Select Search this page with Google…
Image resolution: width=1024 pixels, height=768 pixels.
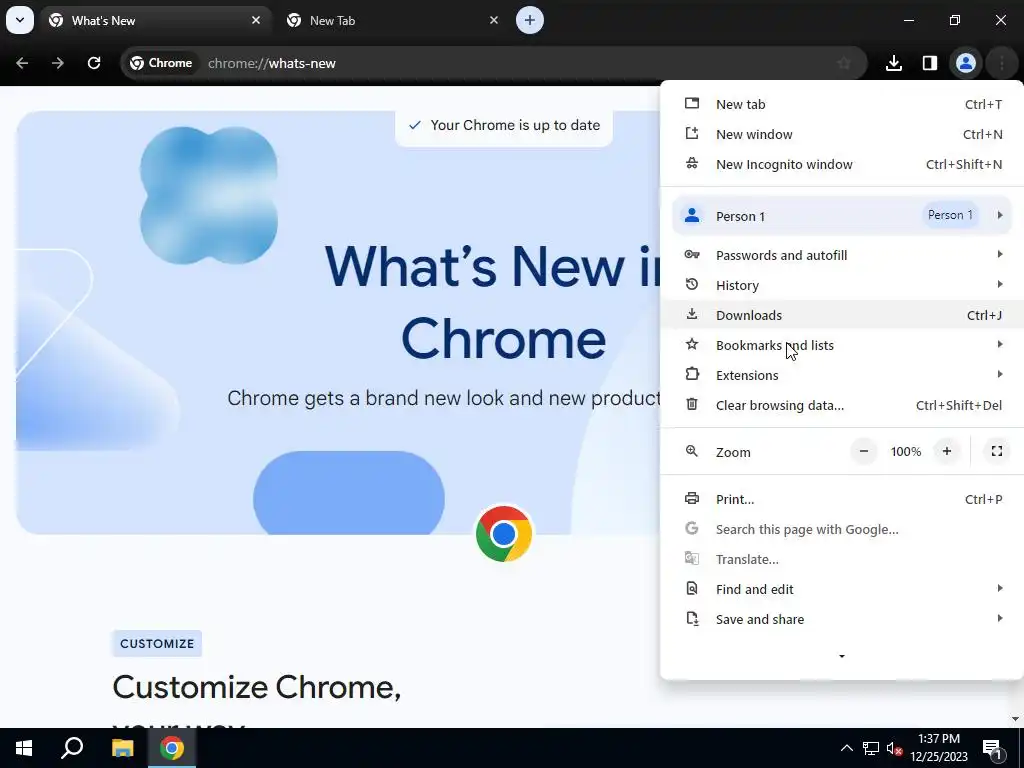(842, 530)
